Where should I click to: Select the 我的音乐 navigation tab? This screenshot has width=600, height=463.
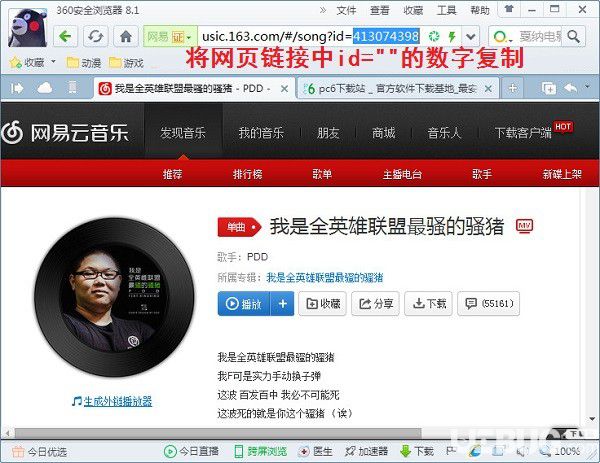(261, 133)
